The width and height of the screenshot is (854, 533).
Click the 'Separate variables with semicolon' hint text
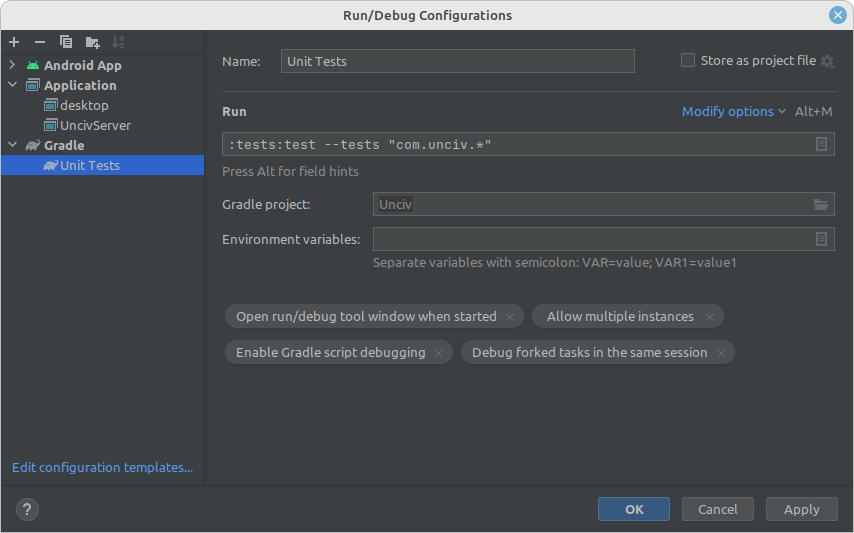click(x=554, y=262)
